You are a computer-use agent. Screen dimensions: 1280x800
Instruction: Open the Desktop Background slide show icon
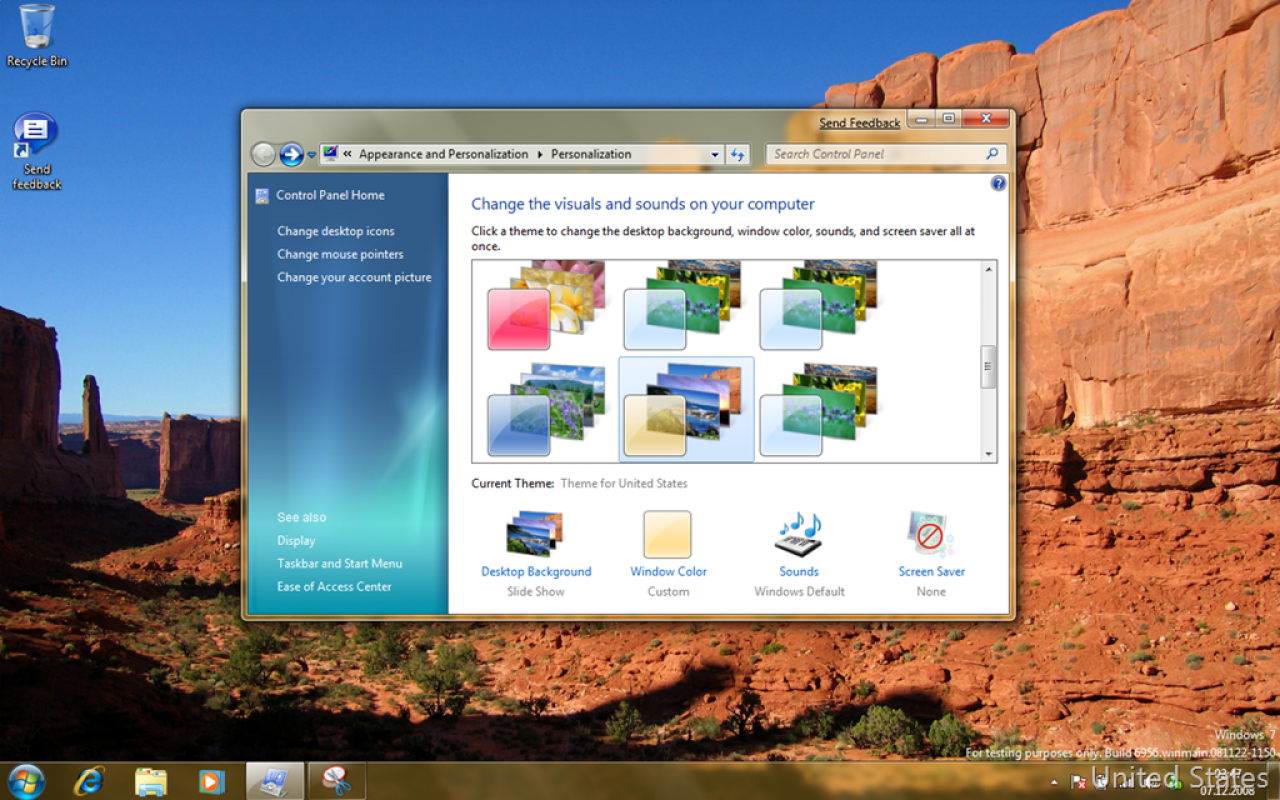[x=536, y=535]
